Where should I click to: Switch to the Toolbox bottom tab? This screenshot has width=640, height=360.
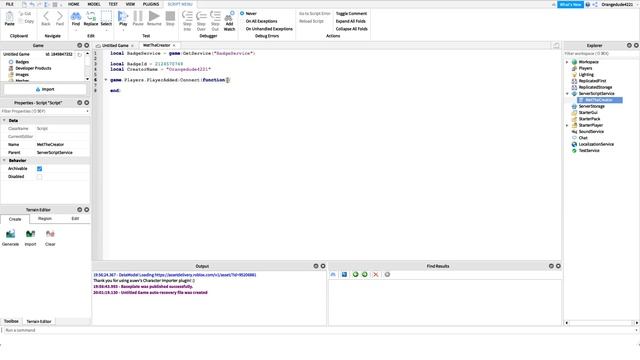pyautogui.click(x=11, y=321)
